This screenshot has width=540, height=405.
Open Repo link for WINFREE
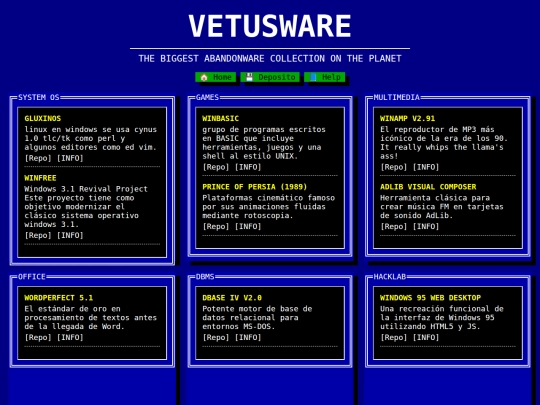pos(38,235)
